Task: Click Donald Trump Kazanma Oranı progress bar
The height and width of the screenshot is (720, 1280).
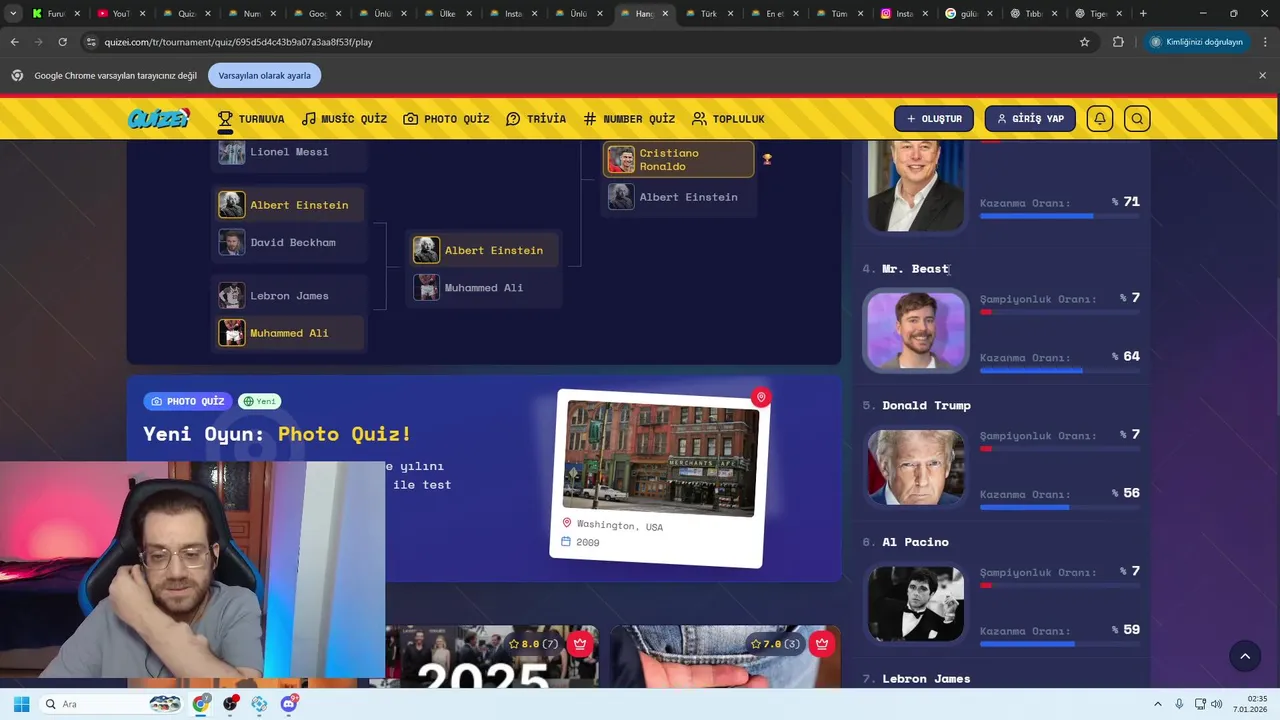Action: coord(1059,507)
